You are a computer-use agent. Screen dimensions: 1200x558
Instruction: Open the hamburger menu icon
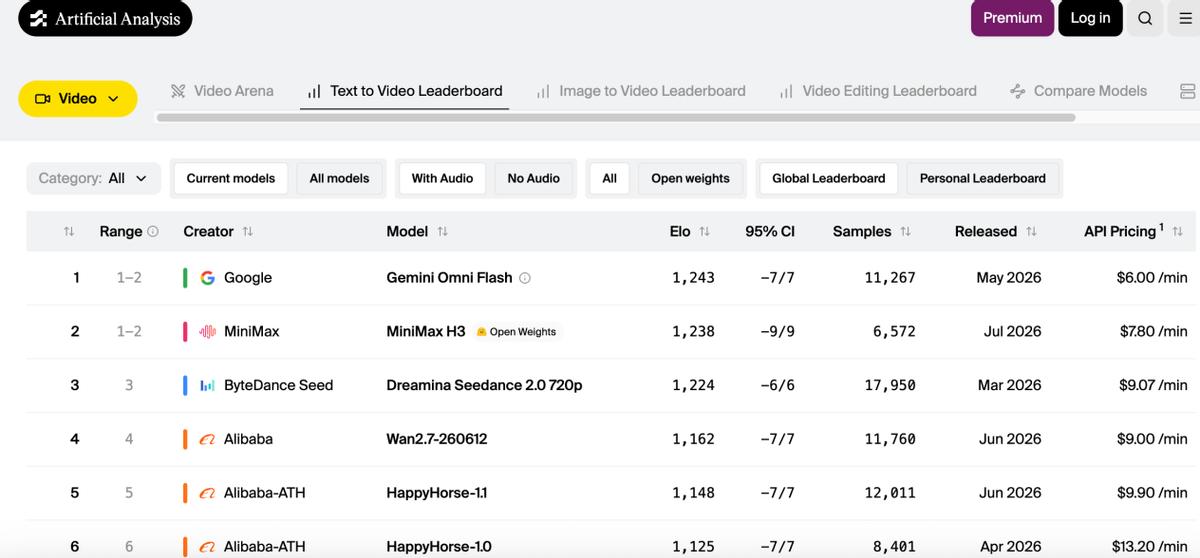click(1186, 18)
